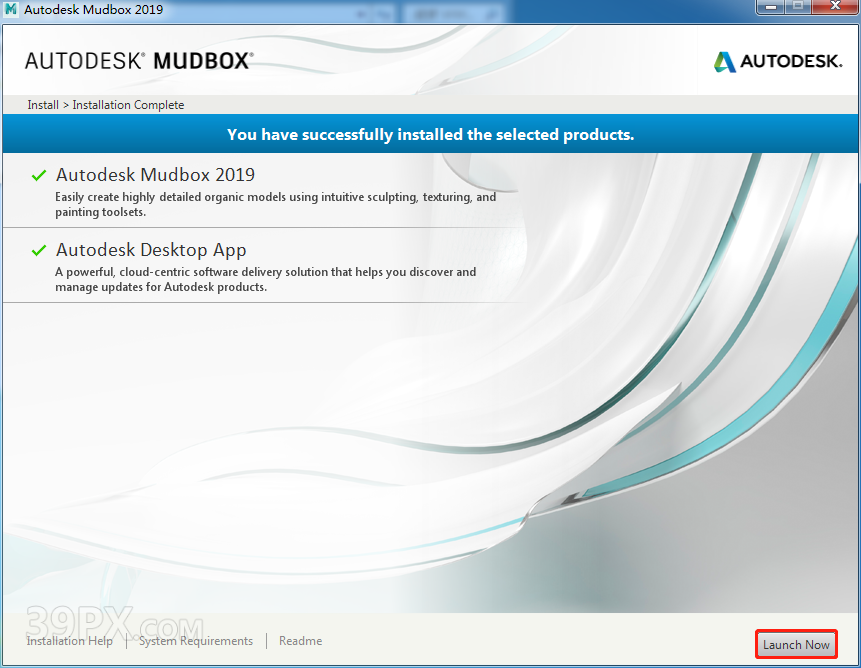Click the Installation Complete breadcrumb item
The image size is (861, 668).
(x=128, y=105)
